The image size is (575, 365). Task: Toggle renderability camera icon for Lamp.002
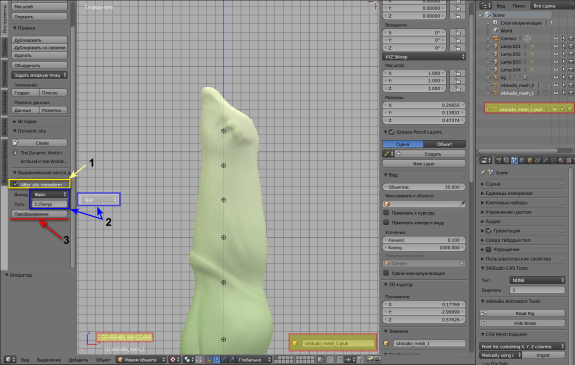coord(571,54)
